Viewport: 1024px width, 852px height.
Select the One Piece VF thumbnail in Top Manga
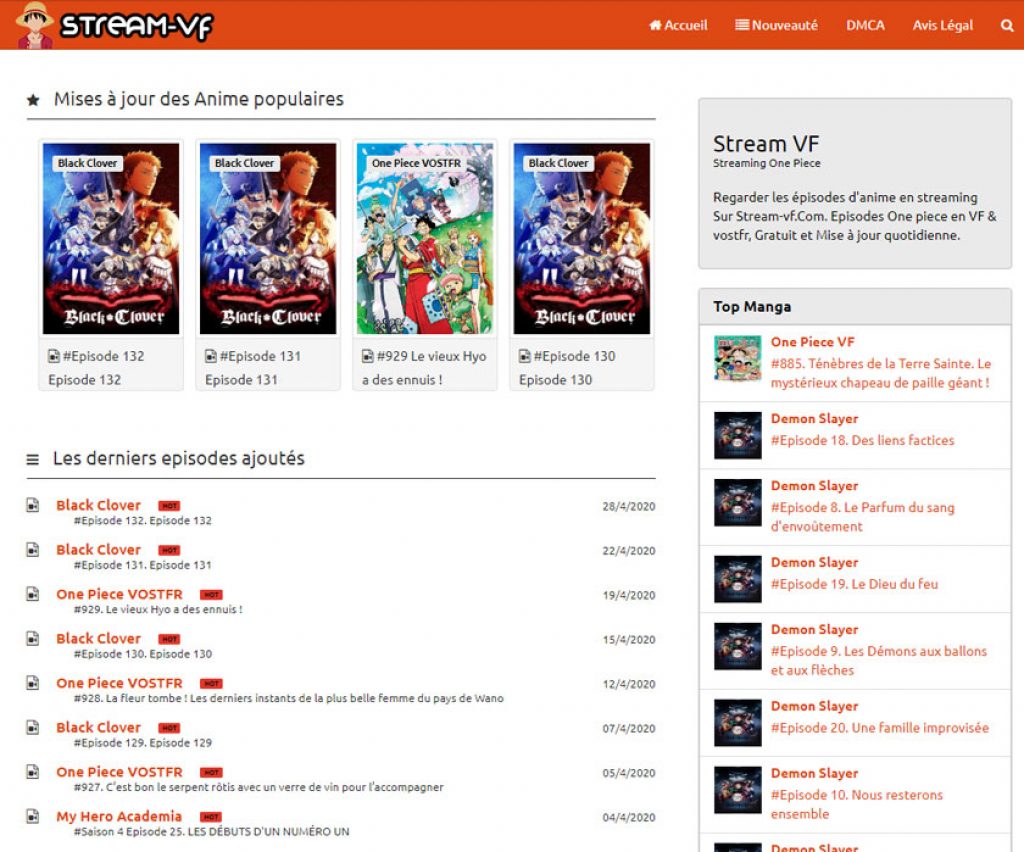[x=738, y=359]
